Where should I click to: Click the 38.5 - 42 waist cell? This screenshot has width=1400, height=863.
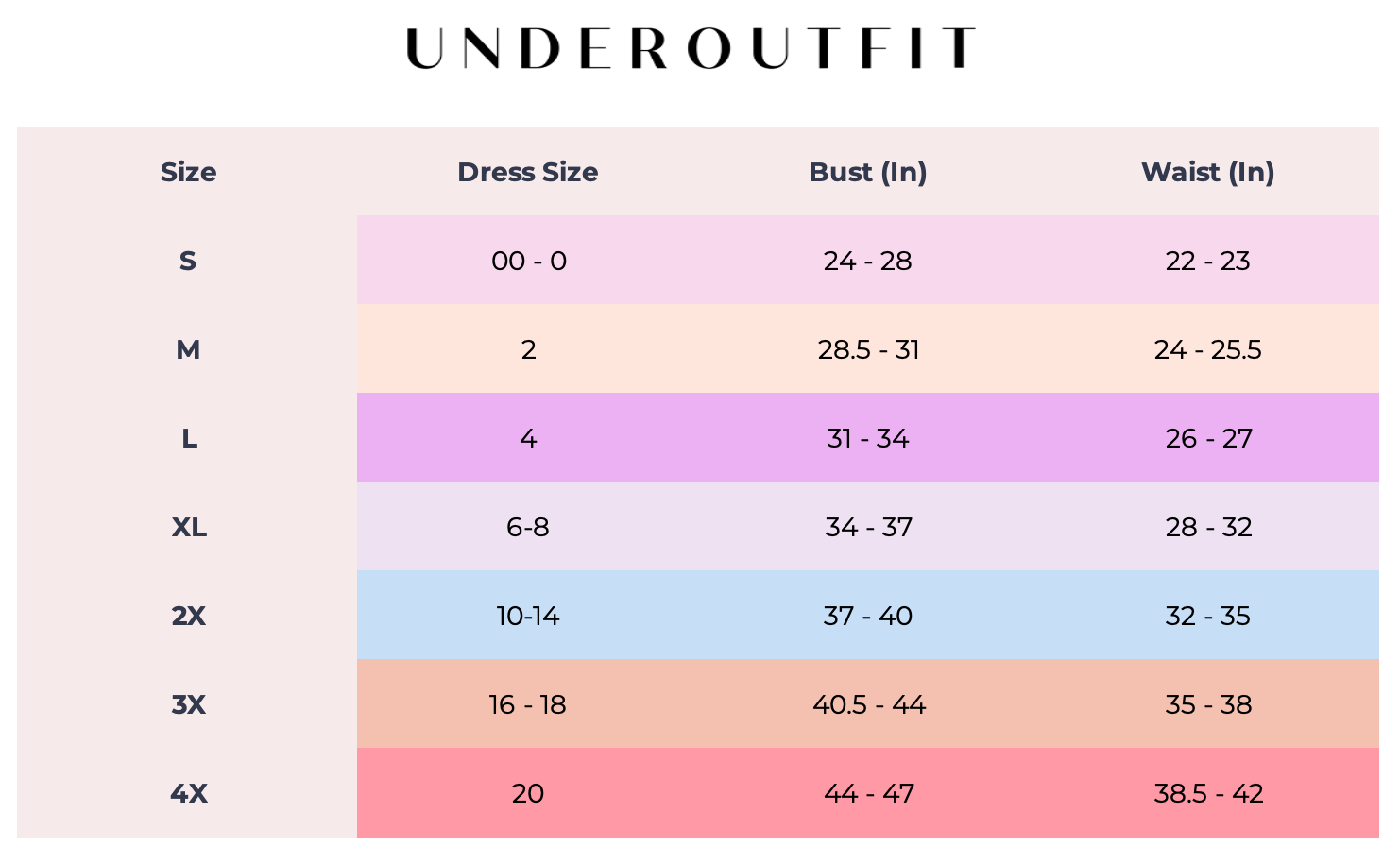1208,793
